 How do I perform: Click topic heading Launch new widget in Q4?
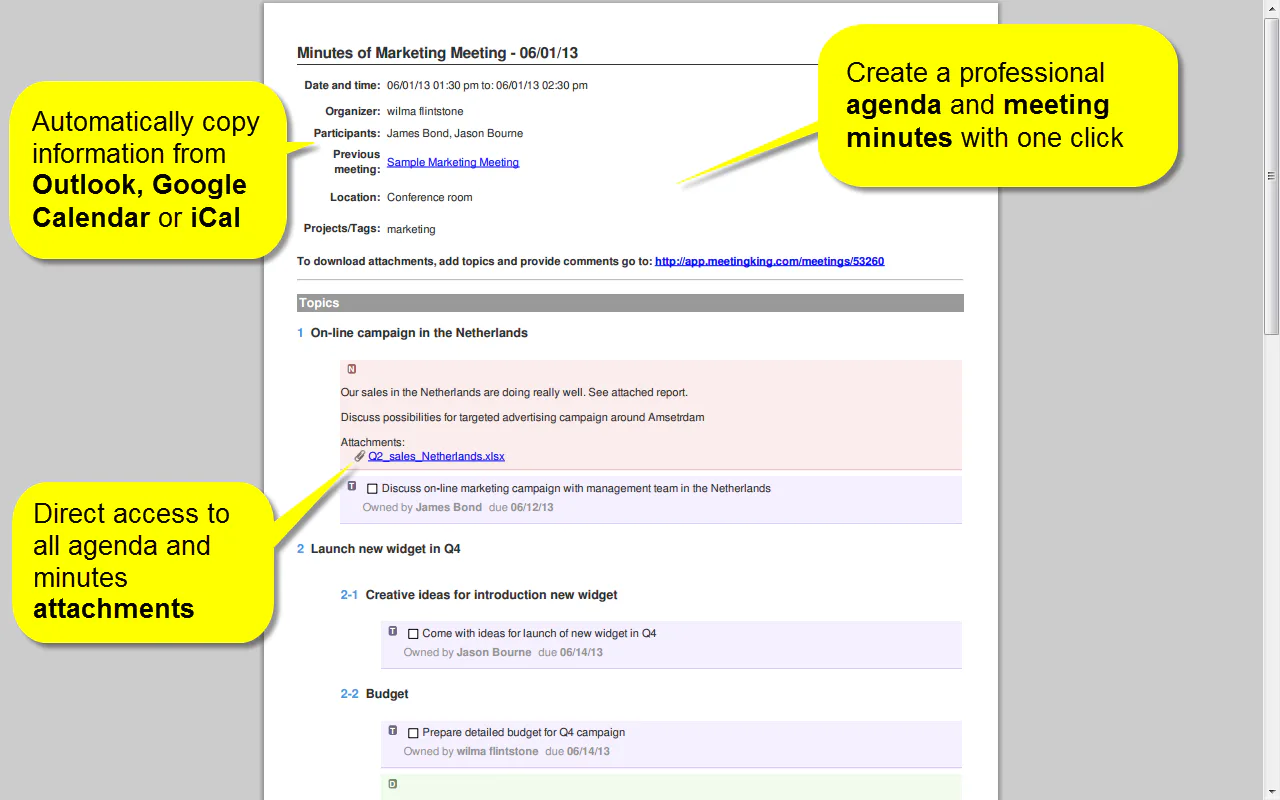pyautogui.click(x=386, y=549)
